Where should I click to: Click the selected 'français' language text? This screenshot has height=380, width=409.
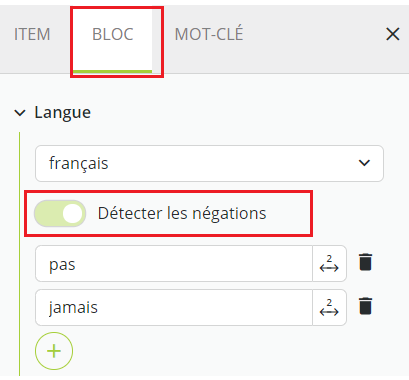tap(79, 163)
